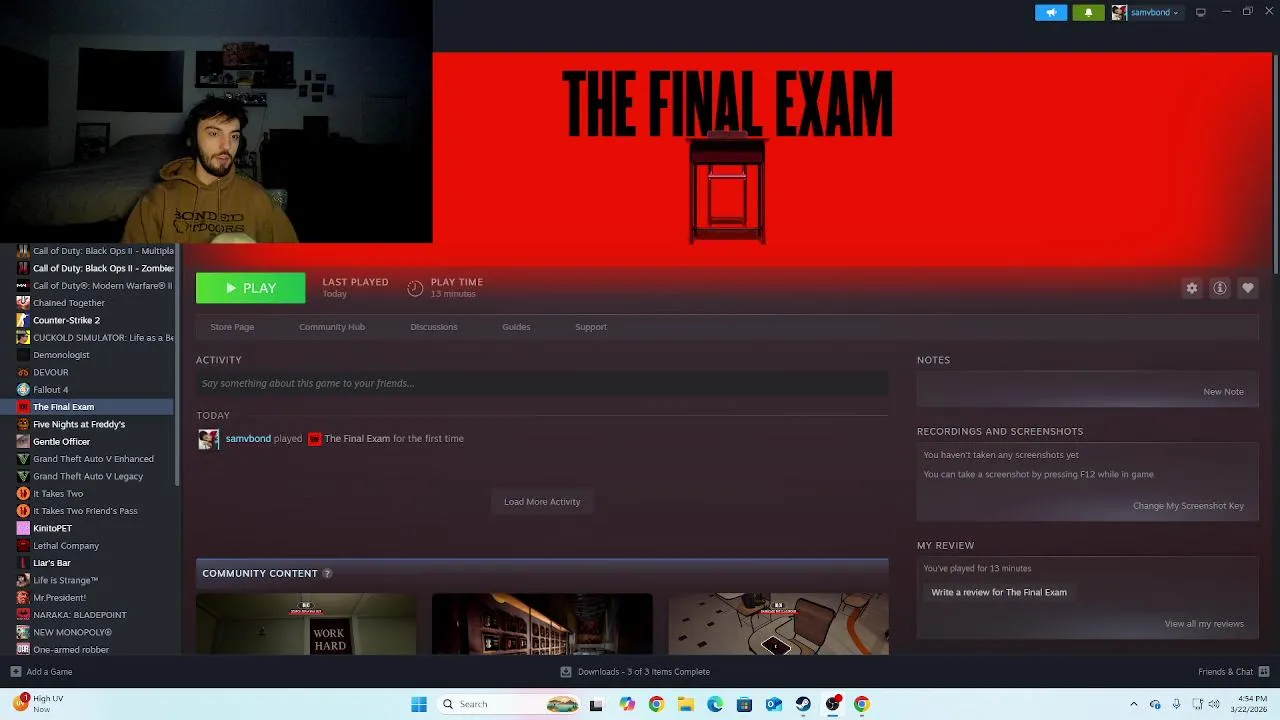Open Friends & Chat panel

(1233, 672)
